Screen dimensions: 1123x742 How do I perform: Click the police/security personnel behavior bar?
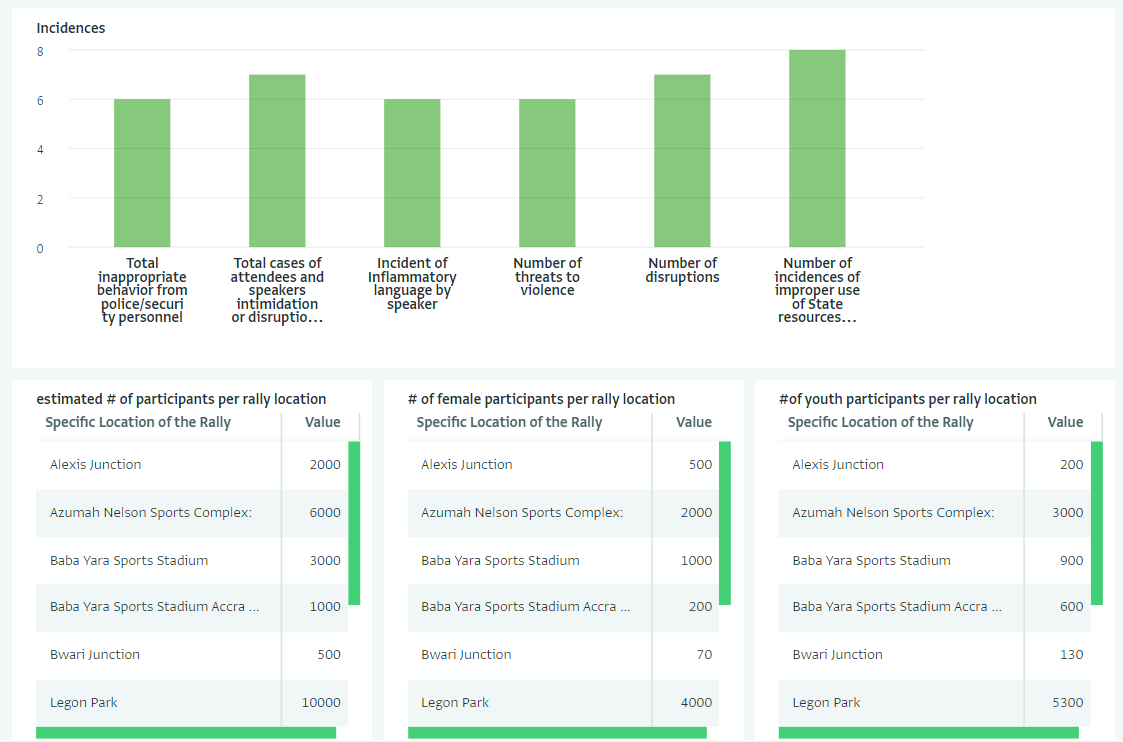coord(142,173)
